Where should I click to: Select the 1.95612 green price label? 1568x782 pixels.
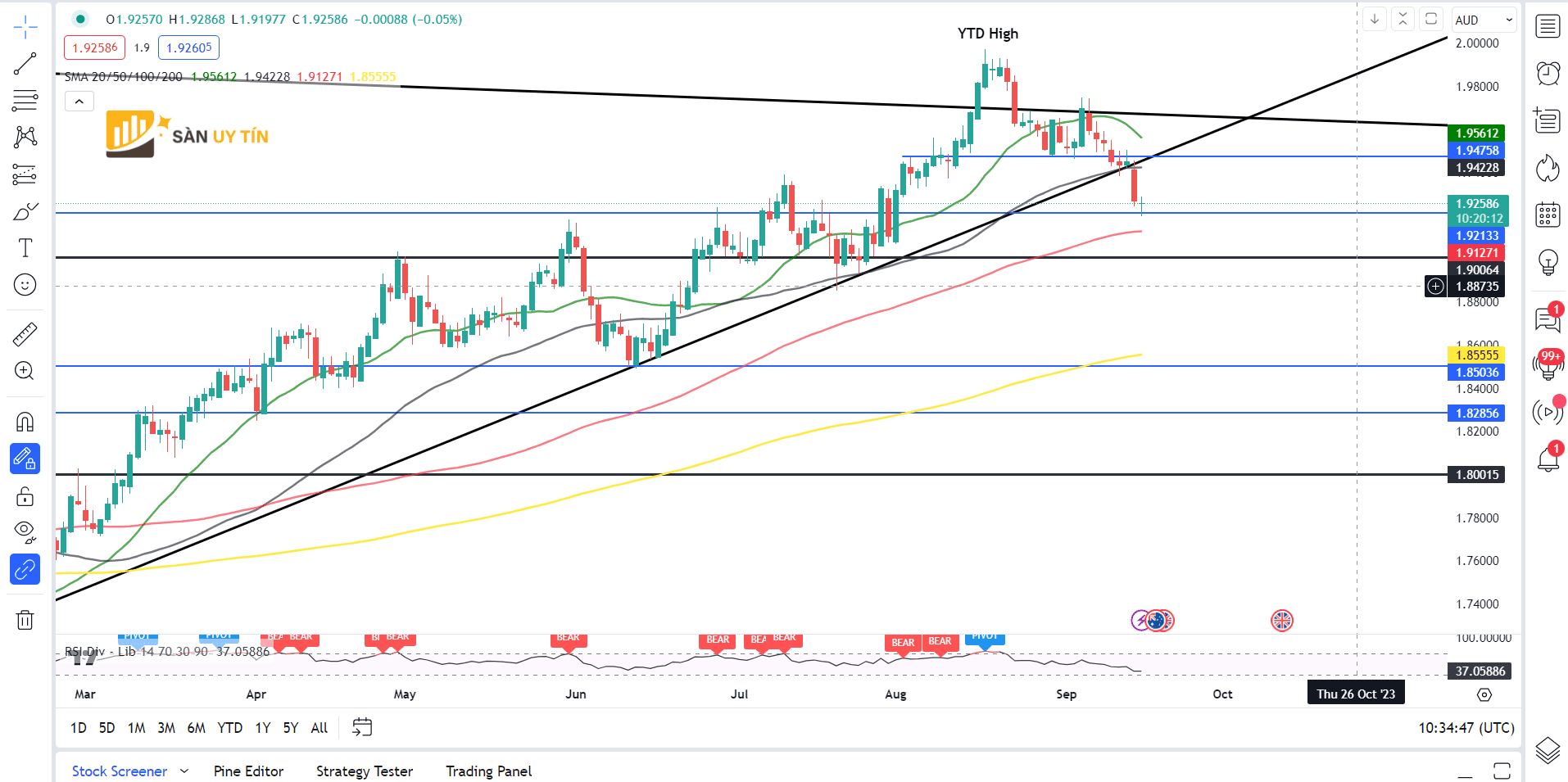tap(1476, 133)
